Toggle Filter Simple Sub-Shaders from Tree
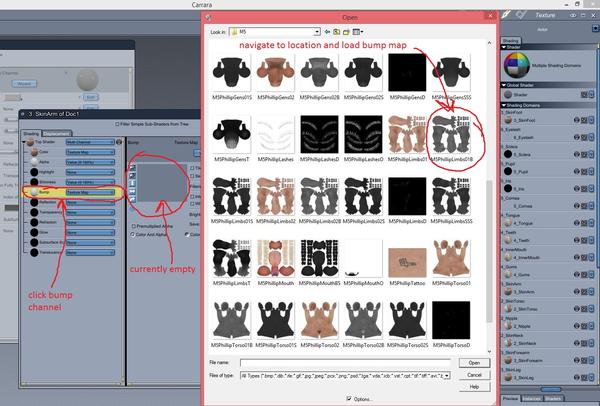The width and height of the screenshot is (600, 406). point(117,124)
